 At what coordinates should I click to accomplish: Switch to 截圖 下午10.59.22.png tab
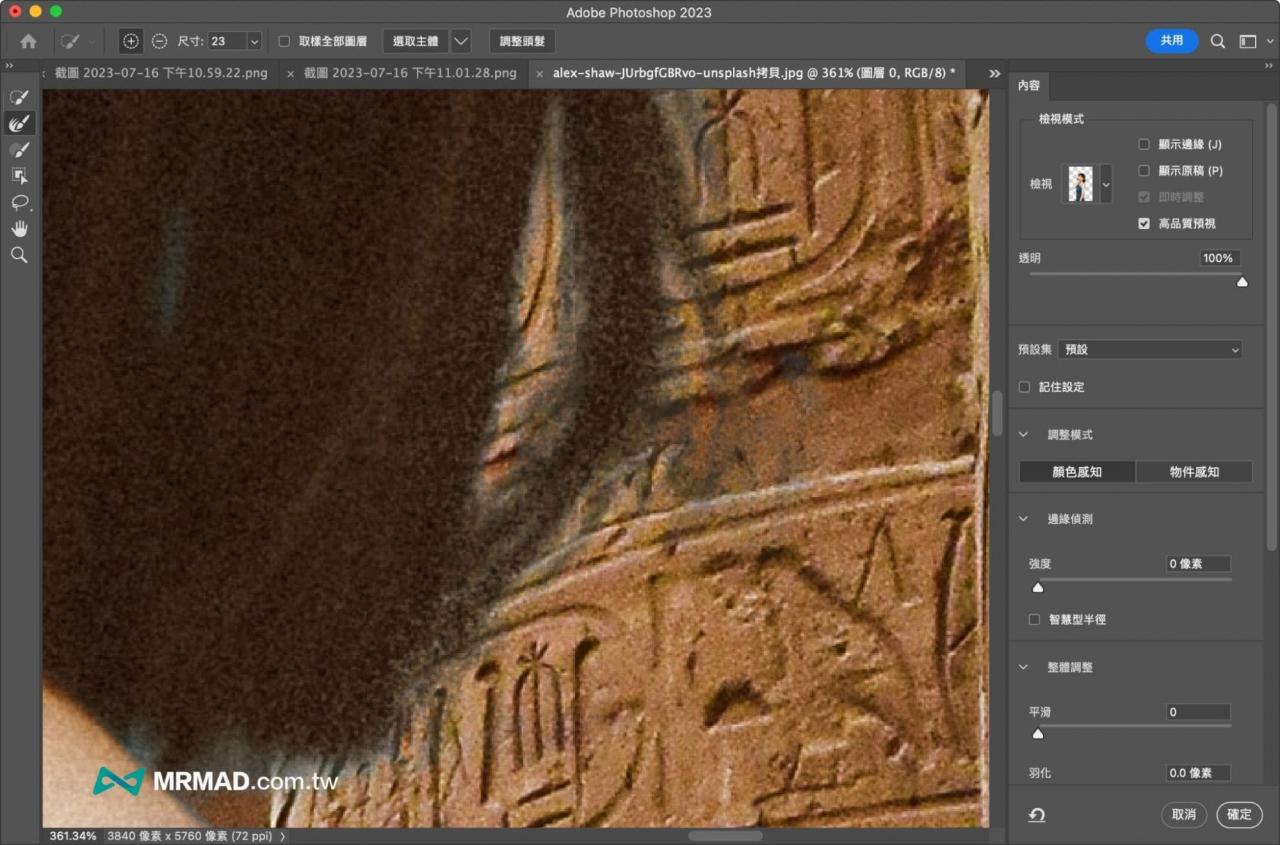[161, 73]
